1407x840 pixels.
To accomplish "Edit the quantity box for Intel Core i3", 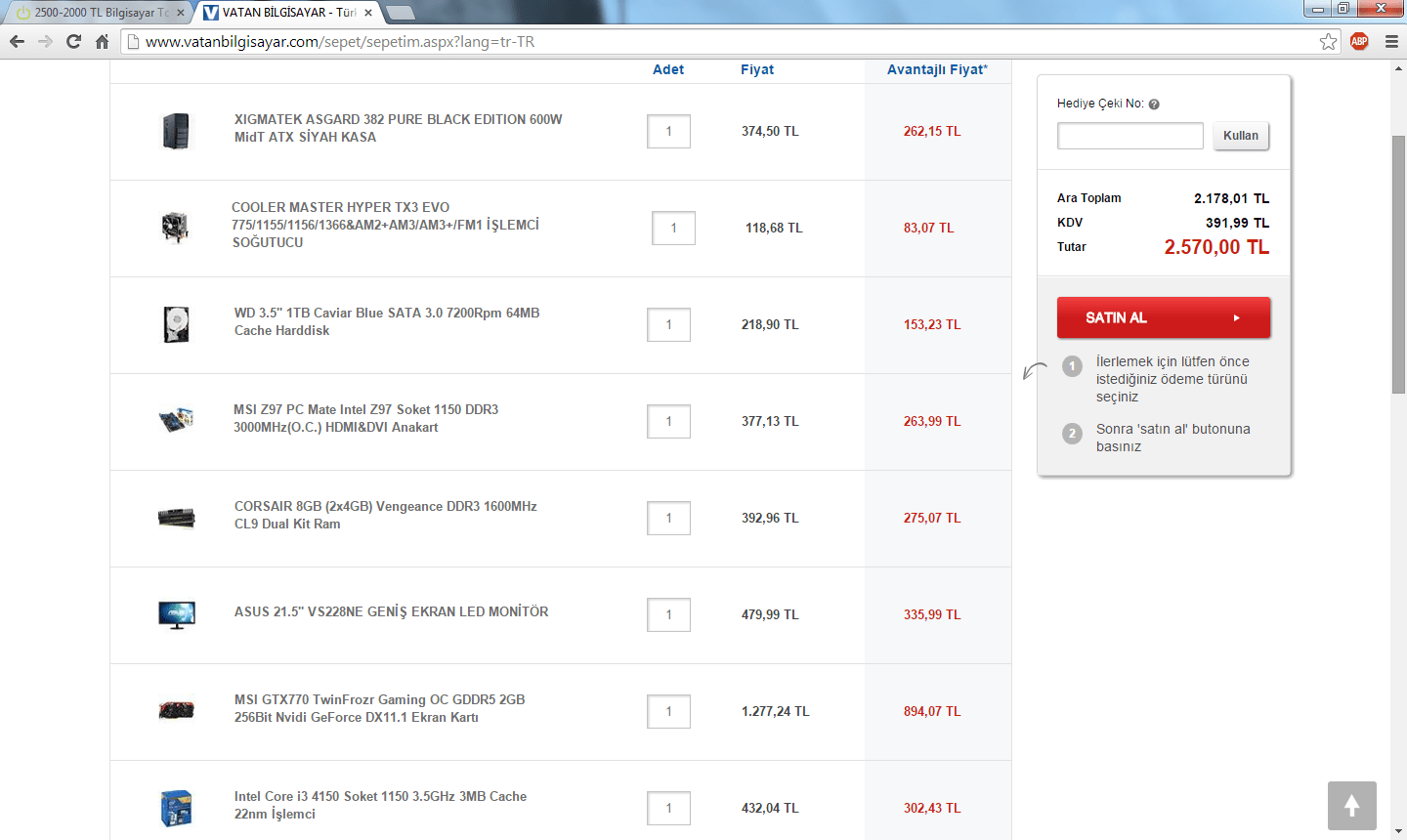I will point(669,808).
